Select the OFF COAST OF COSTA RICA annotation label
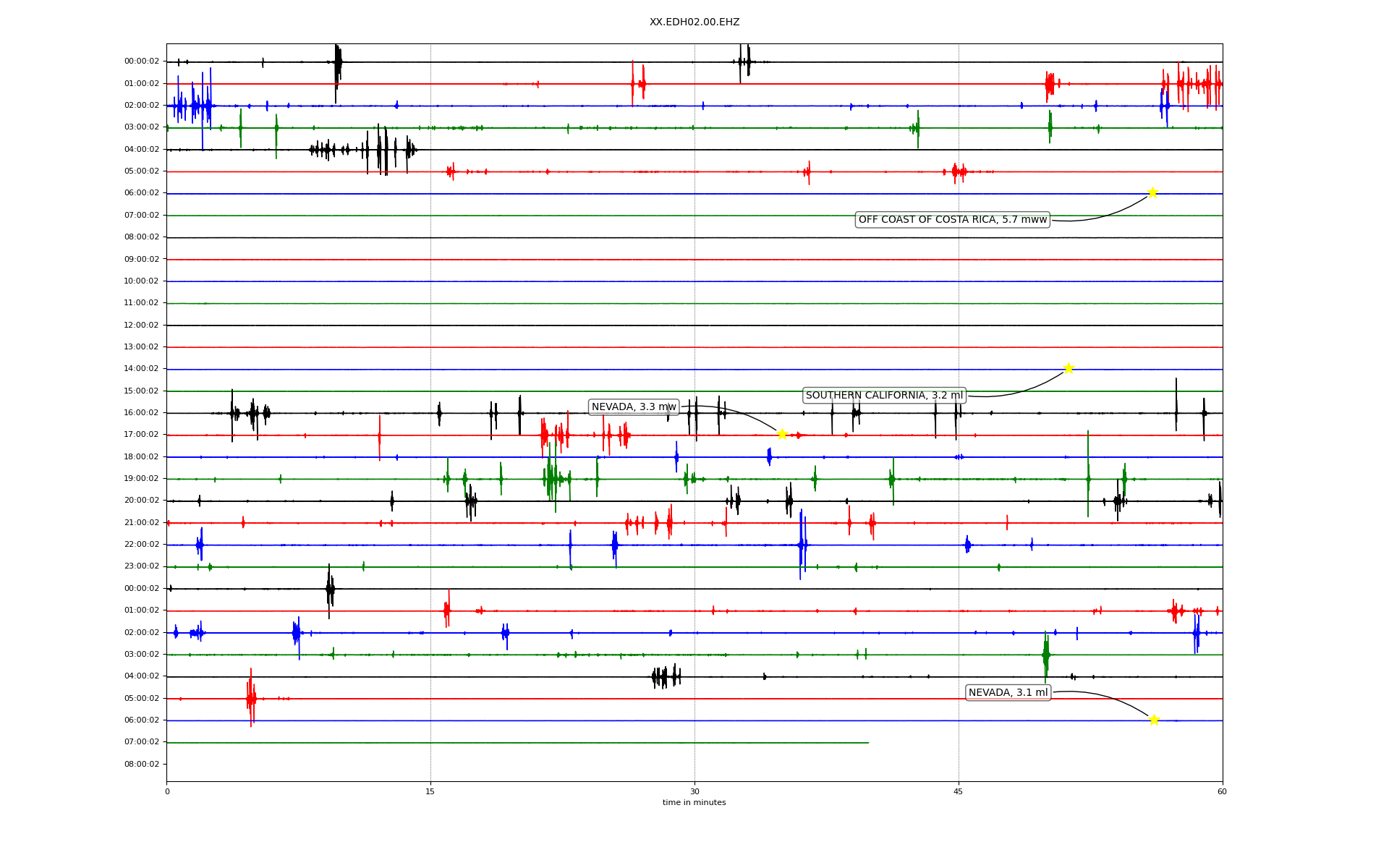 (952, 220)
